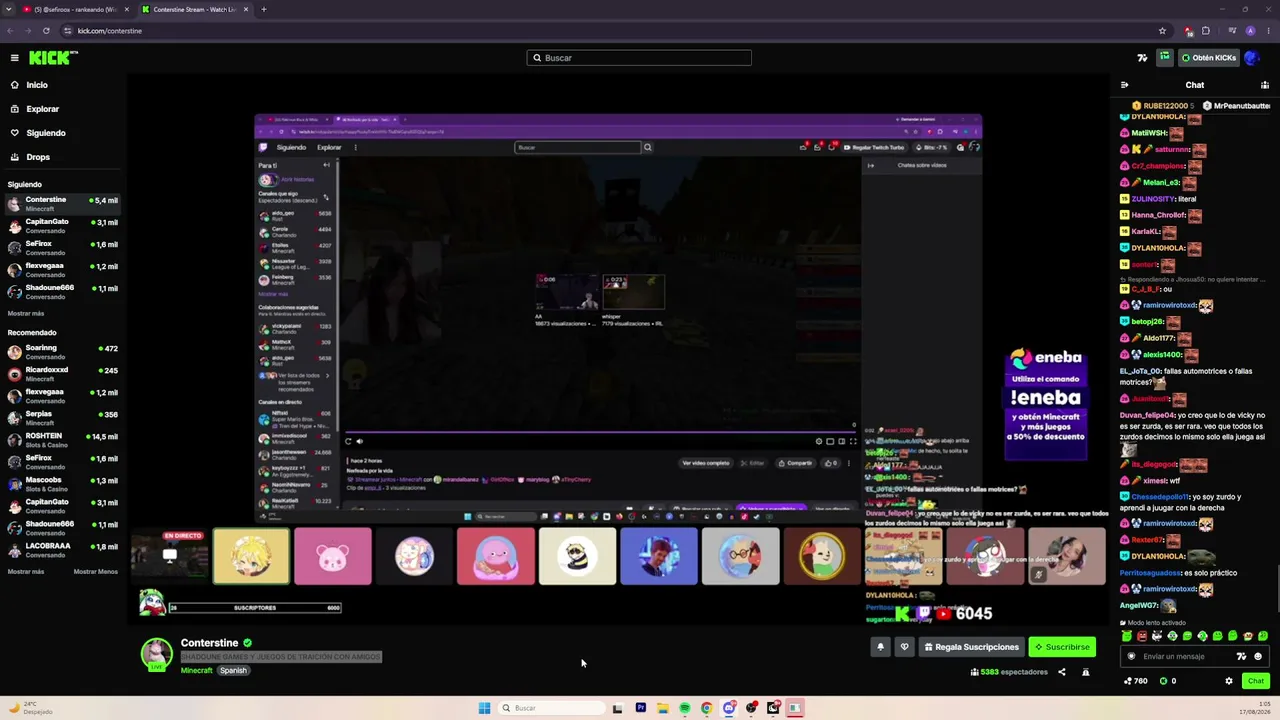Select the Spanish language tag

[x=233, y=671]
